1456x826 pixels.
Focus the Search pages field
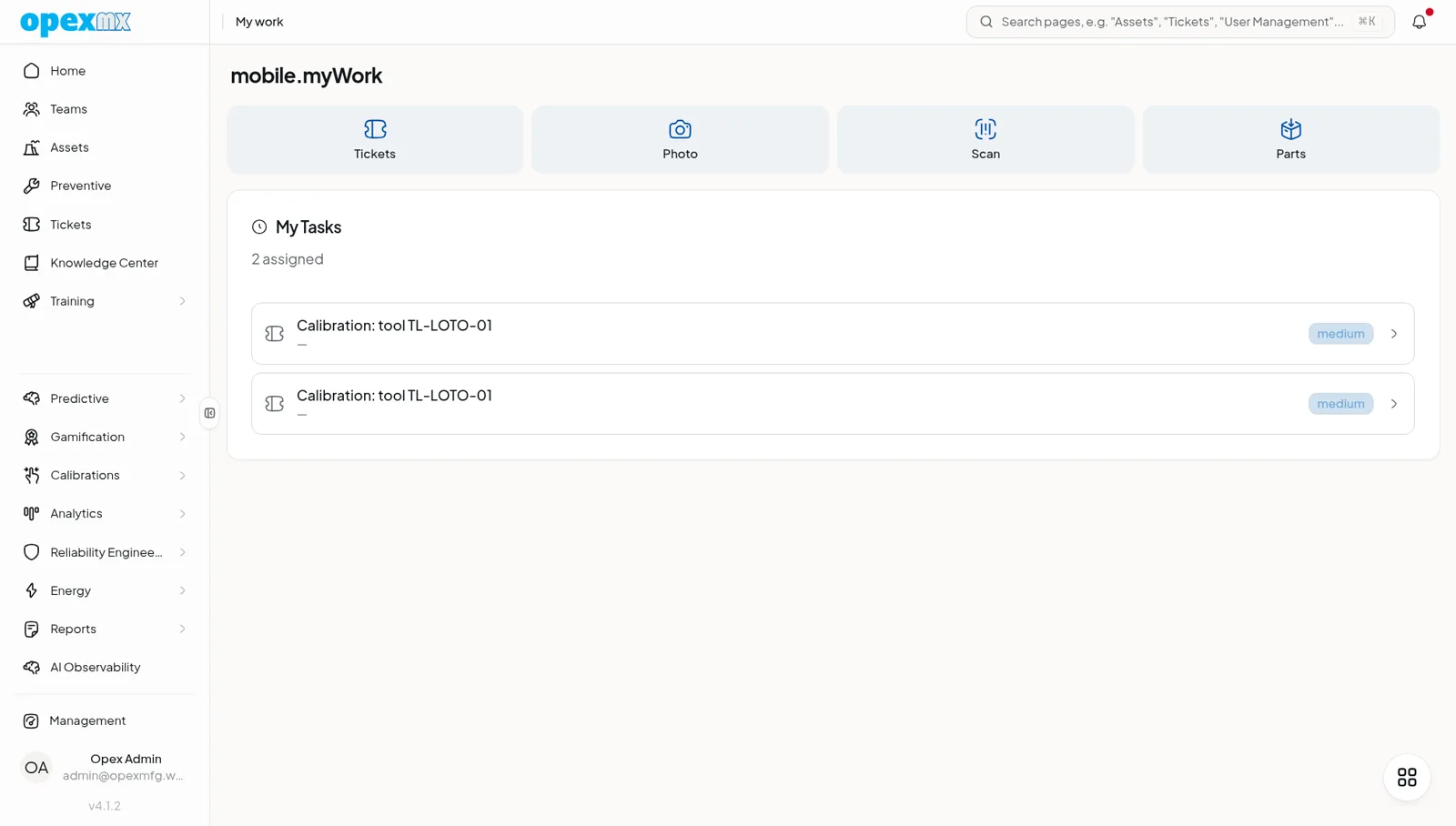(1180, 22)
